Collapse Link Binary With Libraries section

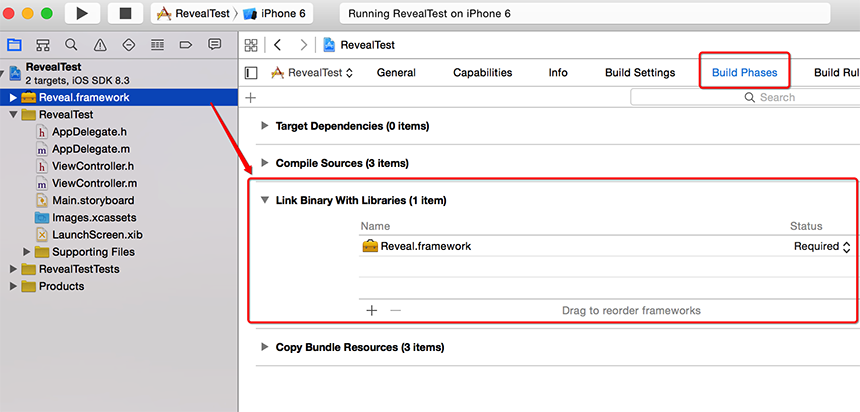coord(265,200)
